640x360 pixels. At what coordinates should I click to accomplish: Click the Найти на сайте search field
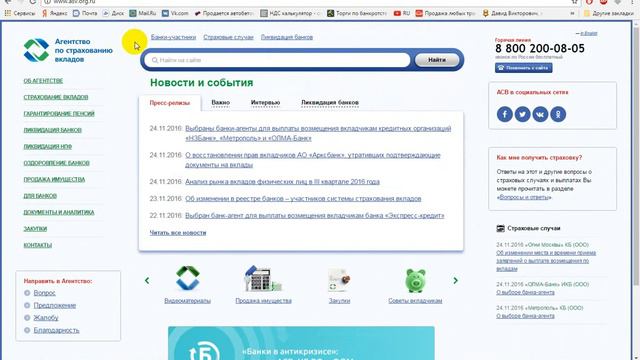coord(277,60)
